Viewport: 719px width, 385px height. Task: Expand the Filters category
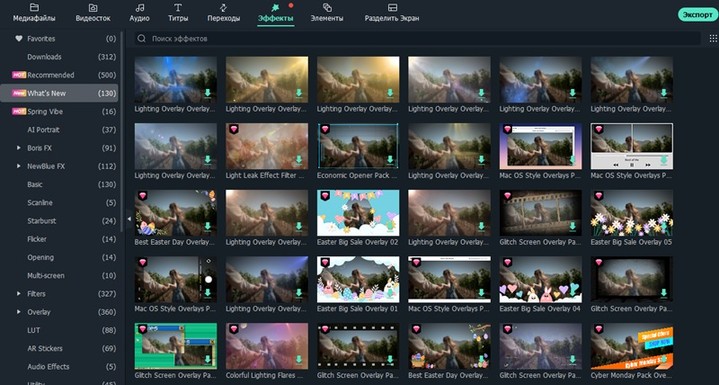coord(19,293)
